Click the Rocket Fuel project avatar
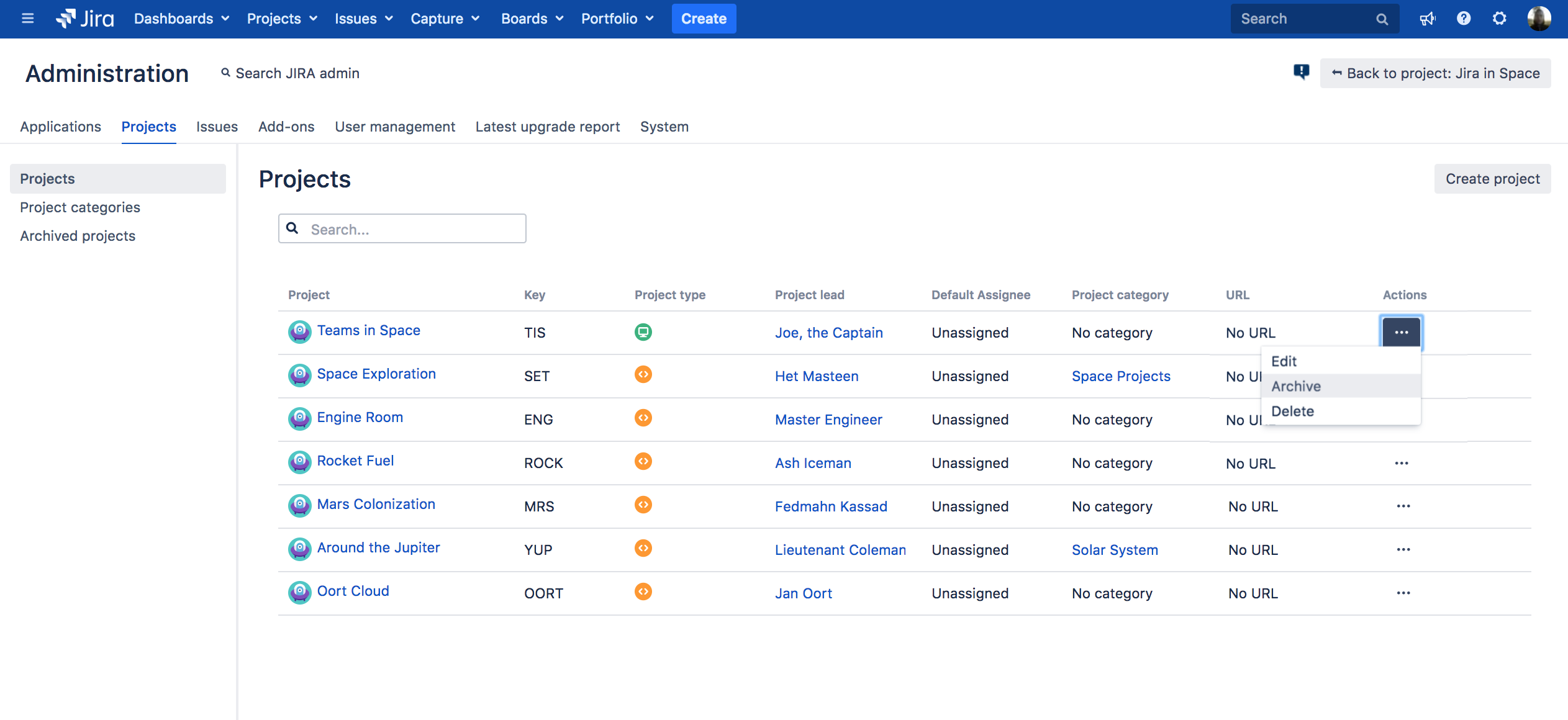Viewport: 1568px width, 720px height. click(300, 462)
